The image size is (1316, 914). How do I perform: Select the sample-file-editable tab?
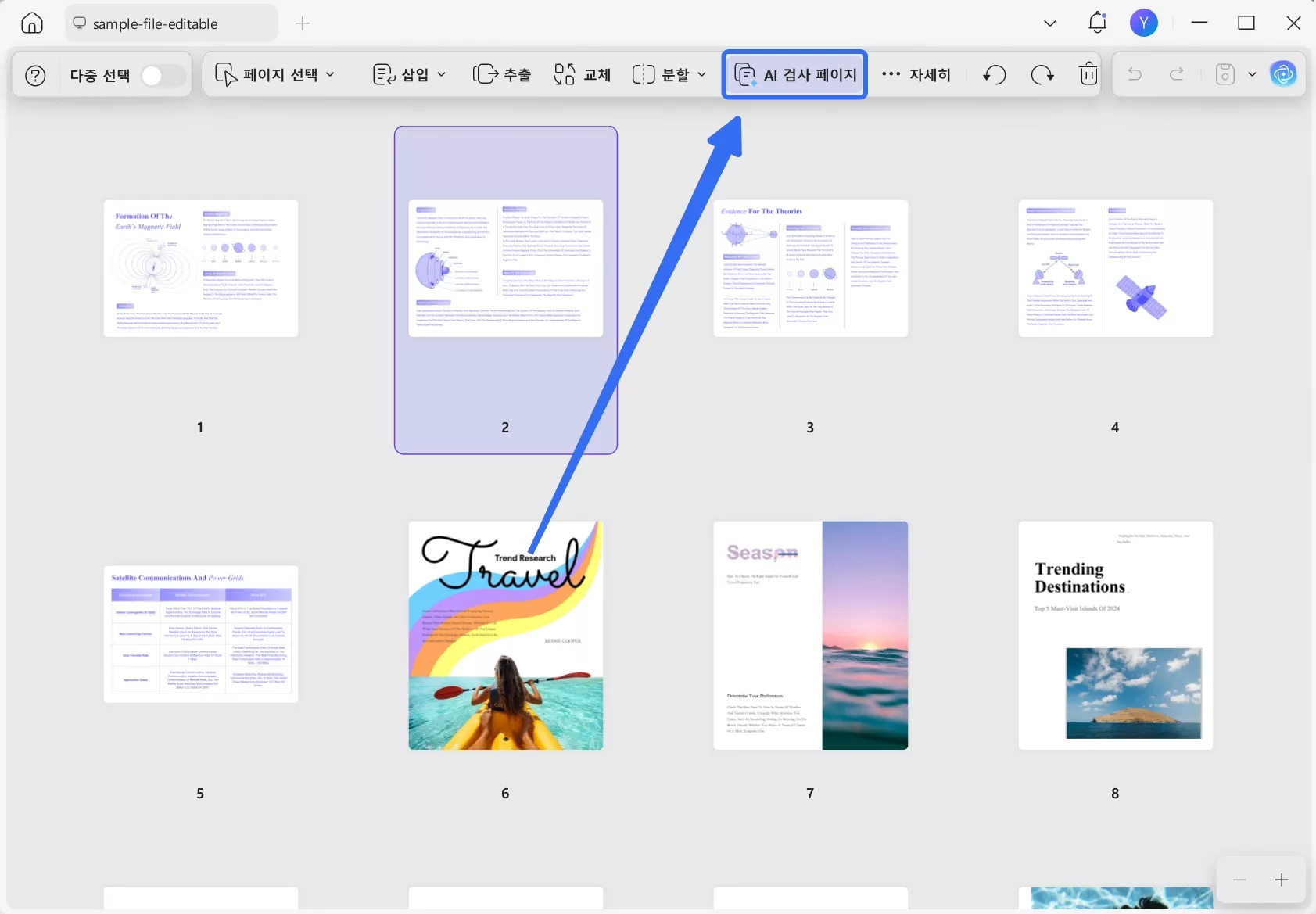[x=172, y=23]
